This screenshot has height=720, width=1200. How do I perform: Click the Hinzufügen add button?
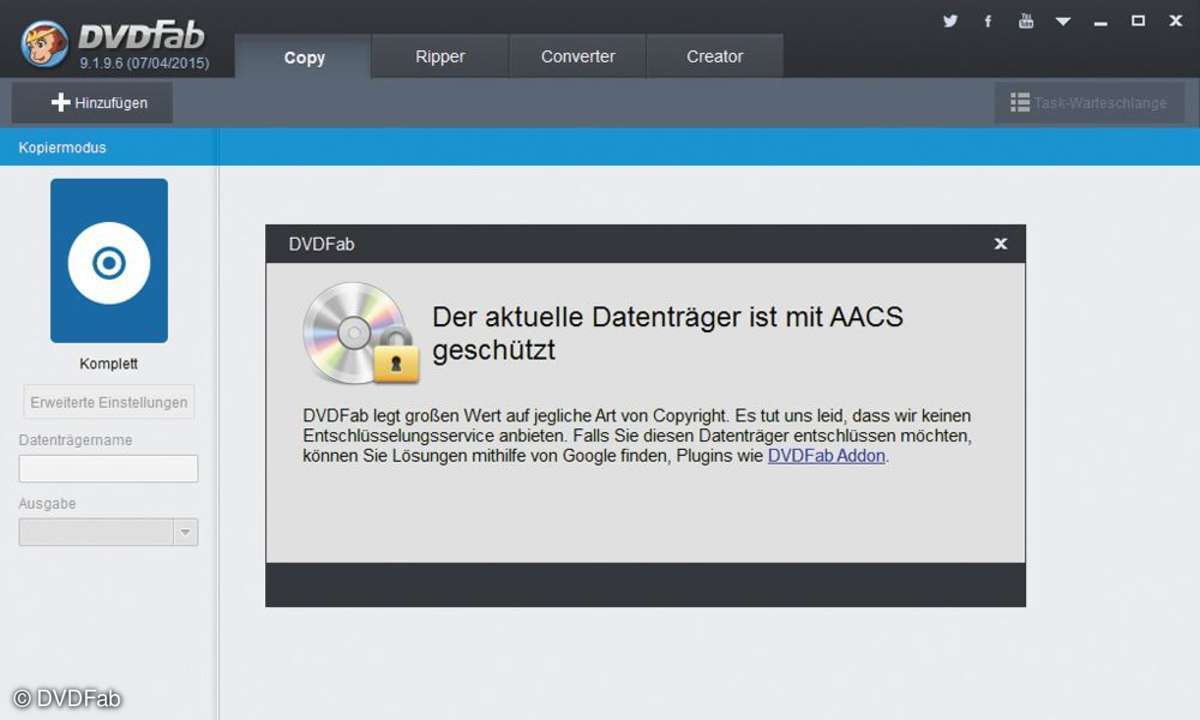click(92, 103)
